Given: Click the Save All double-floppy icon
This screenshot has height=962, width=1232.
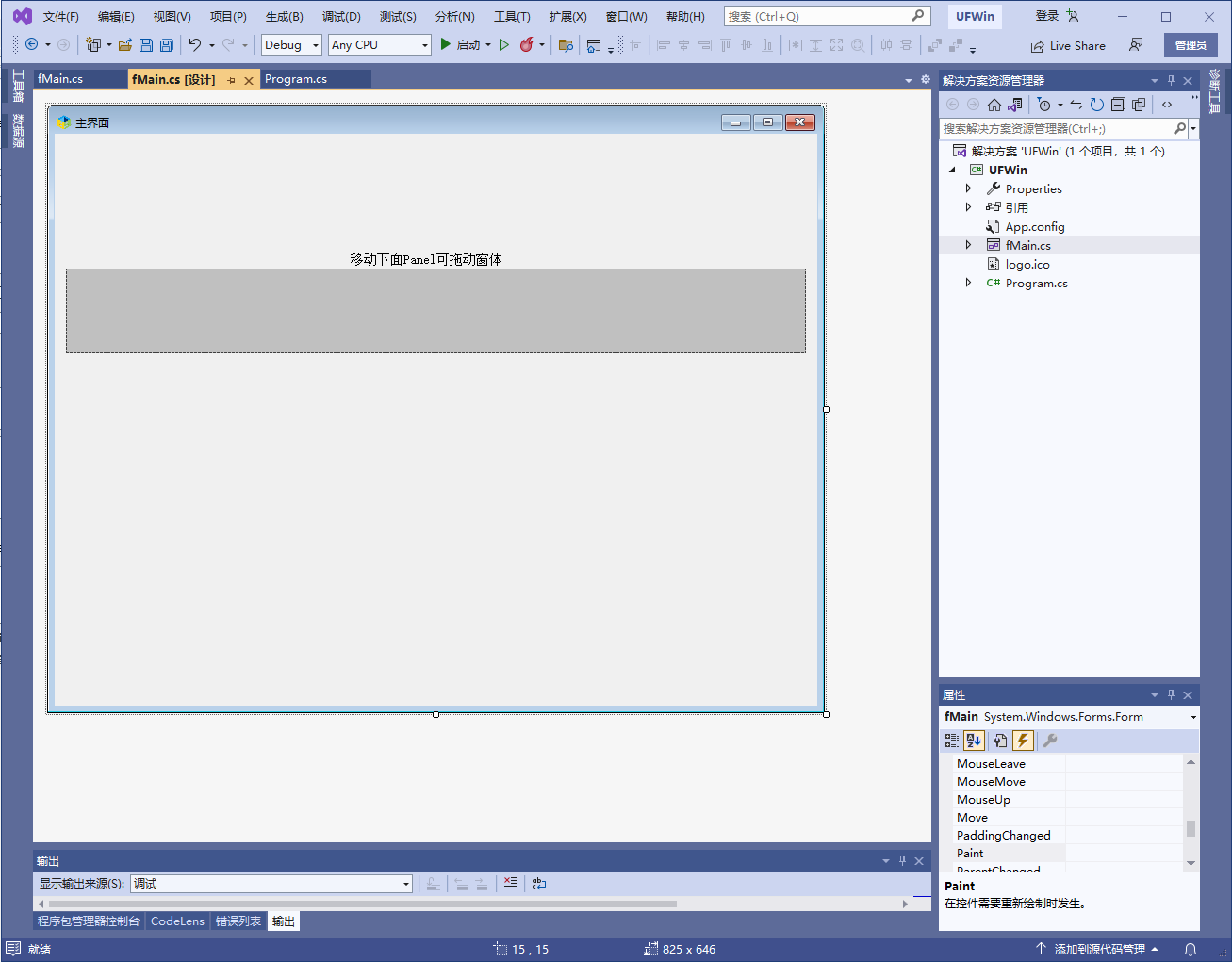Looking at the screenshot, I should point(167,44).
